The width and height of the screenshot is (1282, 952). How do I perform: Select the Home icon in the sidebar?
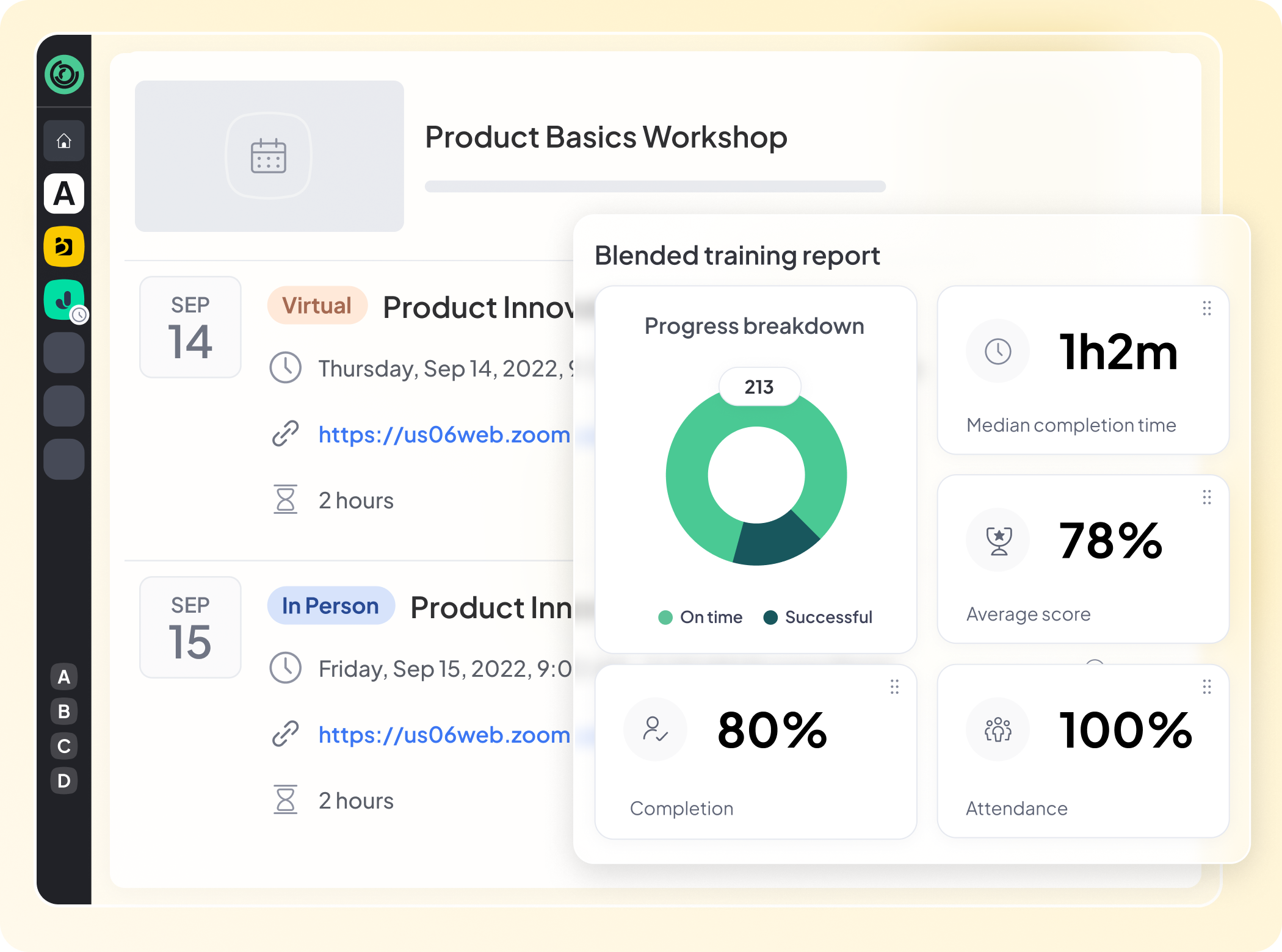pyautogui.click(x=63, y=141)
